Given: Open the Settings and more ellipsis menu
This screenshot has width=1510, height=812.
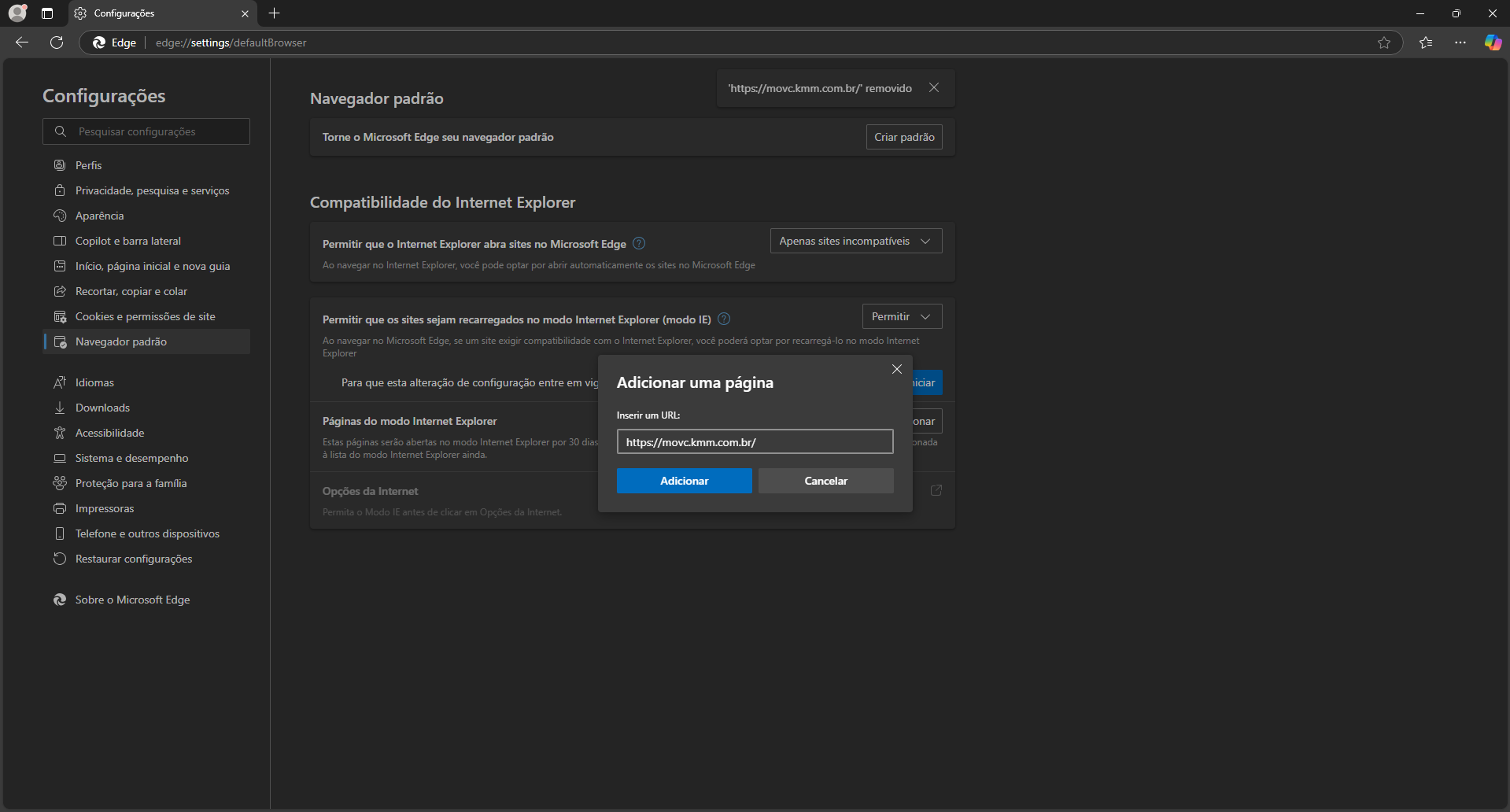Looking at the screenshot, I should pos(1460,42).
